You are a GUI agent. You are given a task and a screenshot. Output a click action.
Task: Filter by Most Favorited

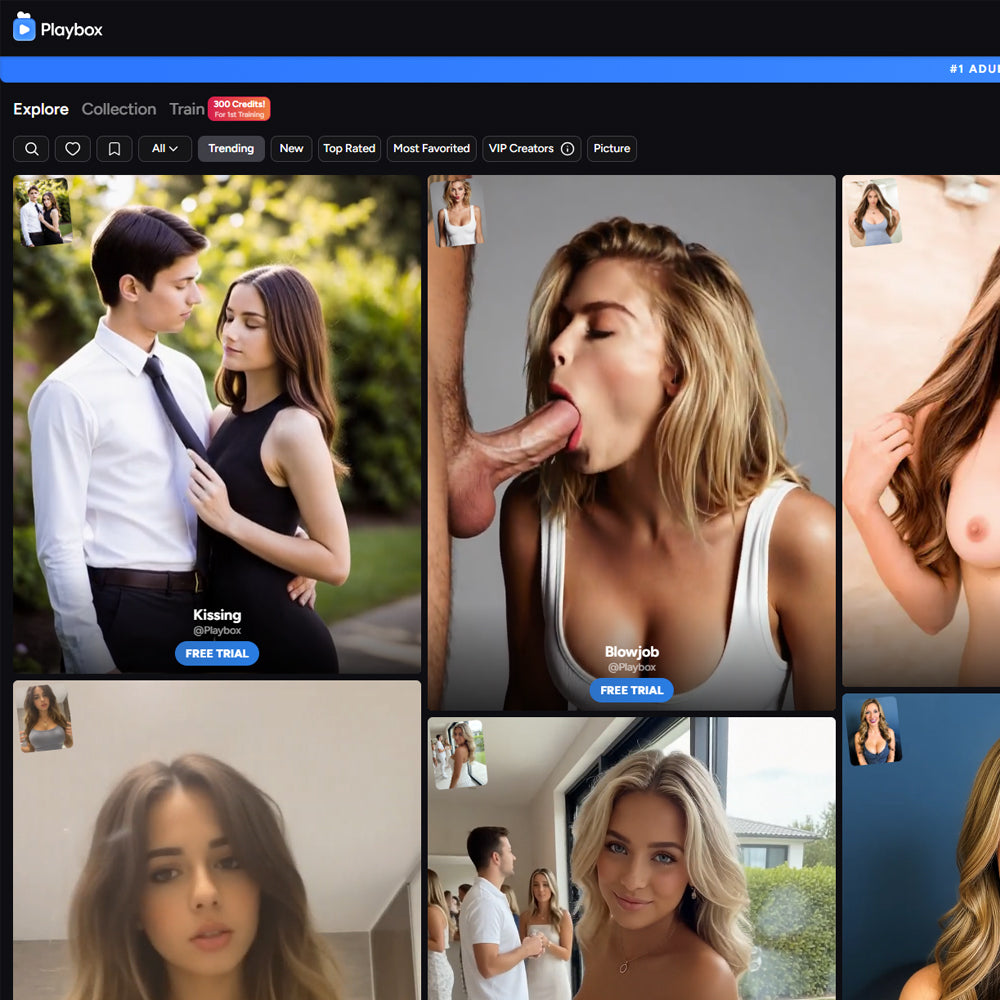coord(431,149)
